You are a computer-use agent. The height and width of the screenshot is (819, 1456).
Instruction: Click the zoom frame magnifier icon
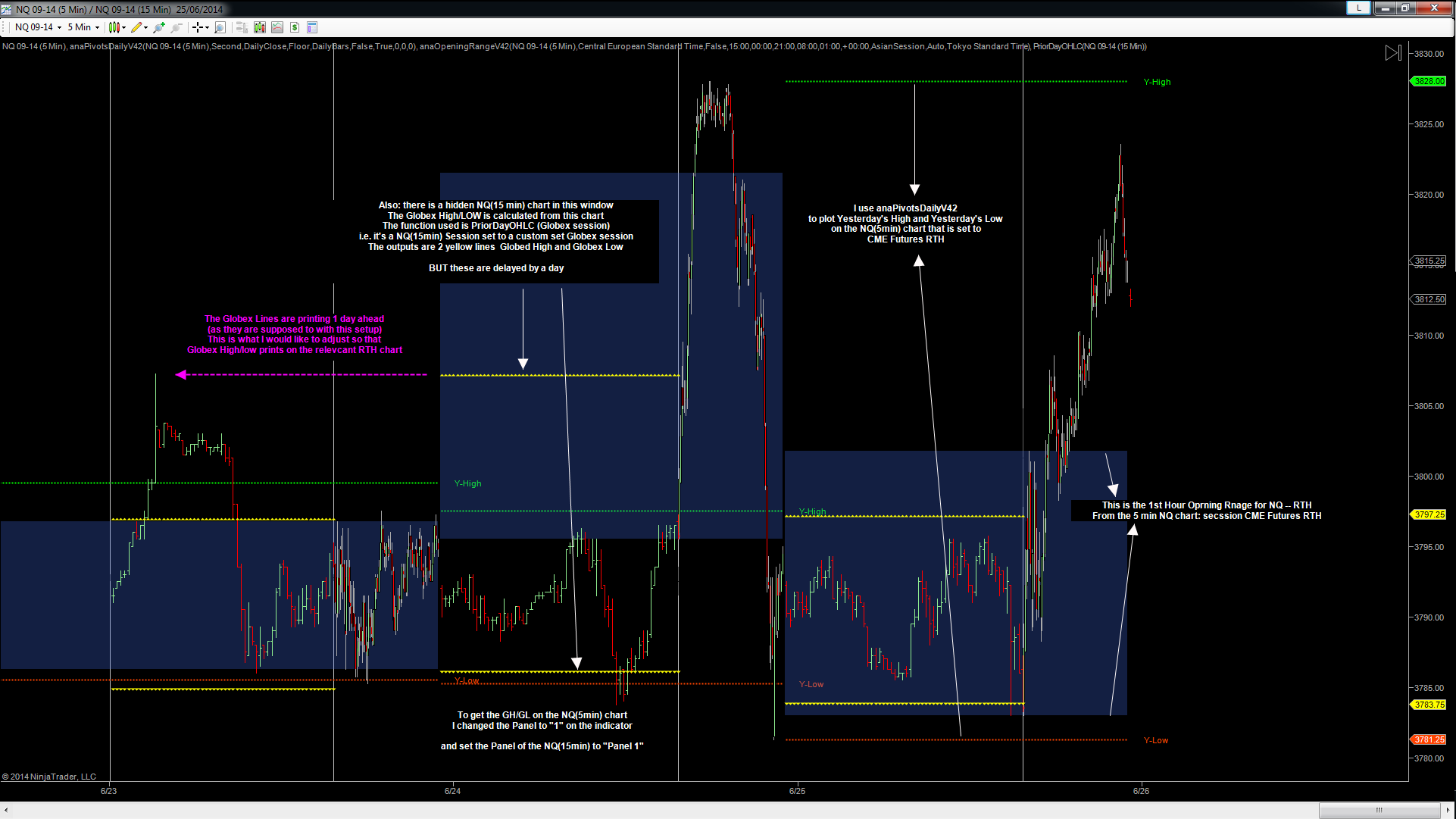click(220, 27)
